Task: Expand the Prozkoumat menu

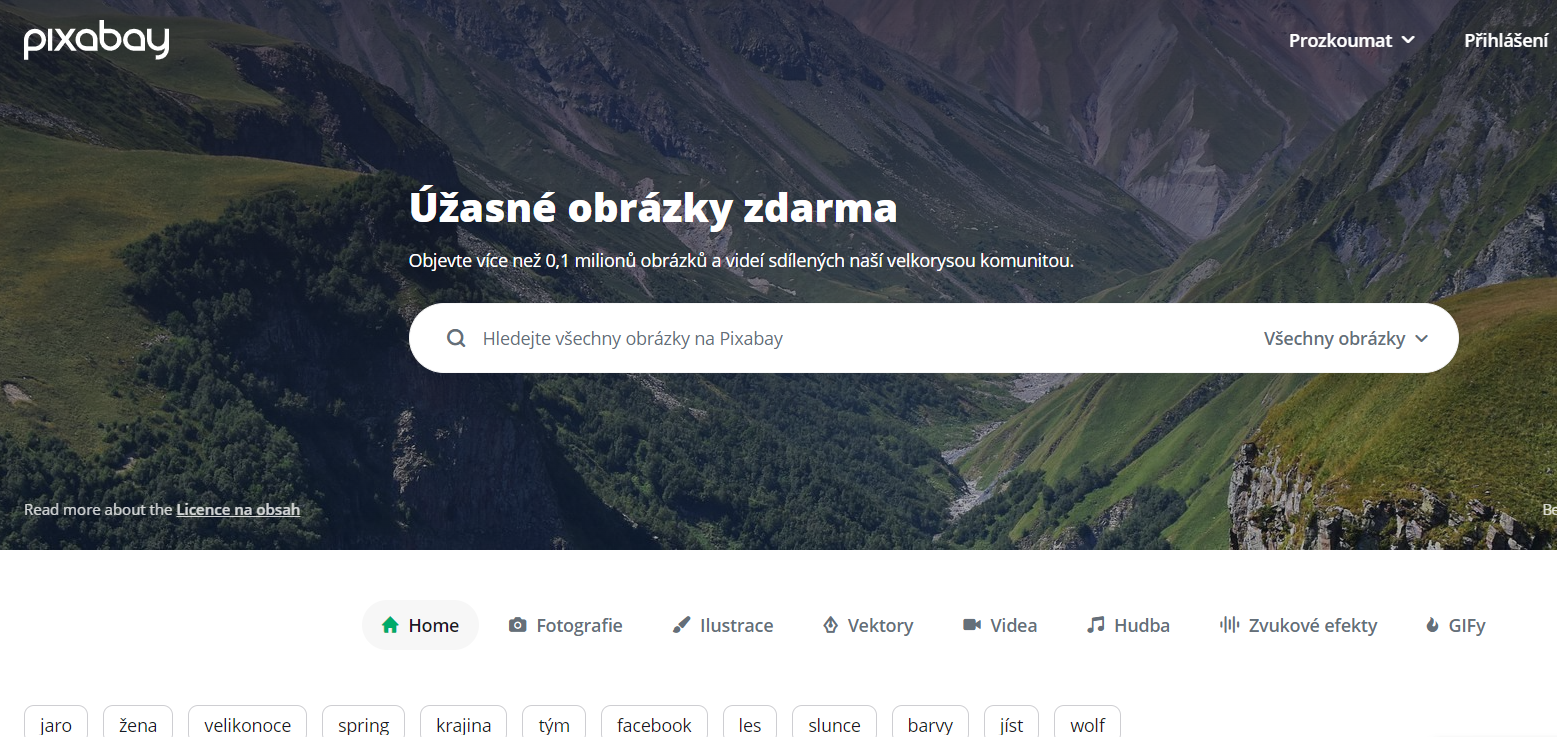Action: coord(1352,41)
